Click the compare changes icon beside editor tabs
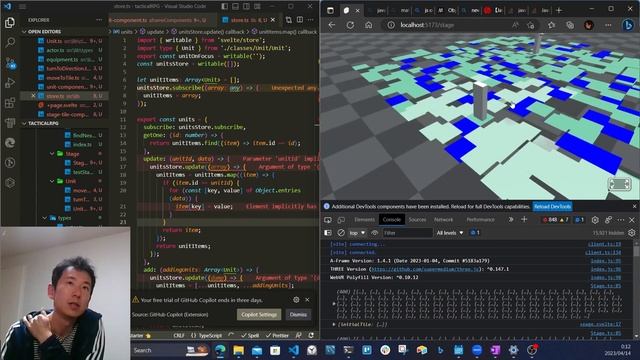The width and height of the screenshot is (640, 360). tap(289, 20)
